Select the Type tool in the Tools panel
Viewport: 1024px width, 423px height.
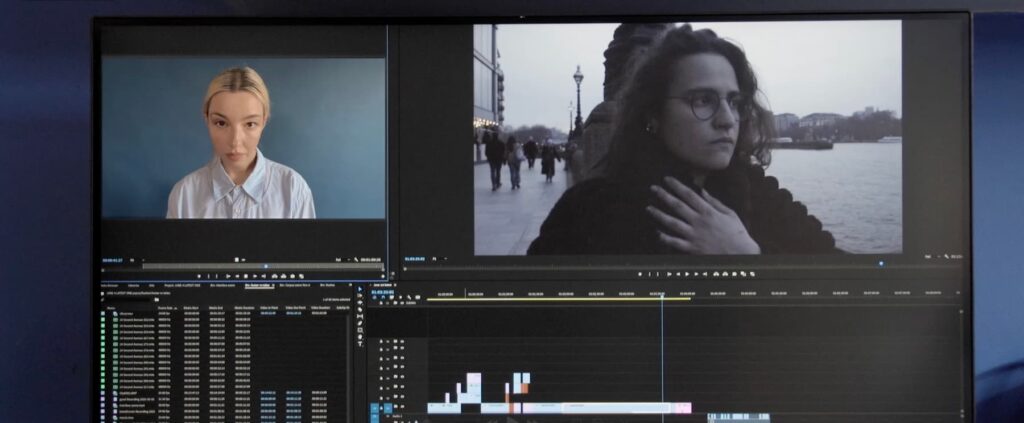tap(360, 343)
